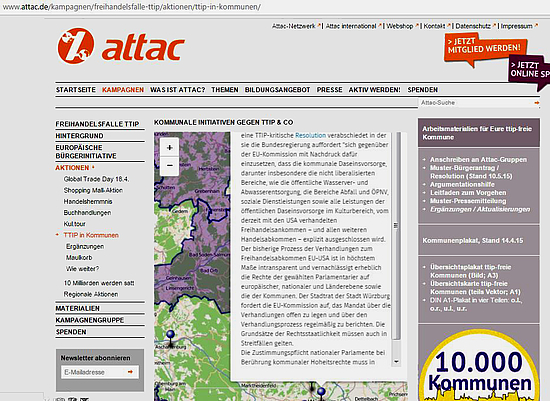Open the Startseite menu item
Viewport: 550px width, 401px height.
click(76, 90)
